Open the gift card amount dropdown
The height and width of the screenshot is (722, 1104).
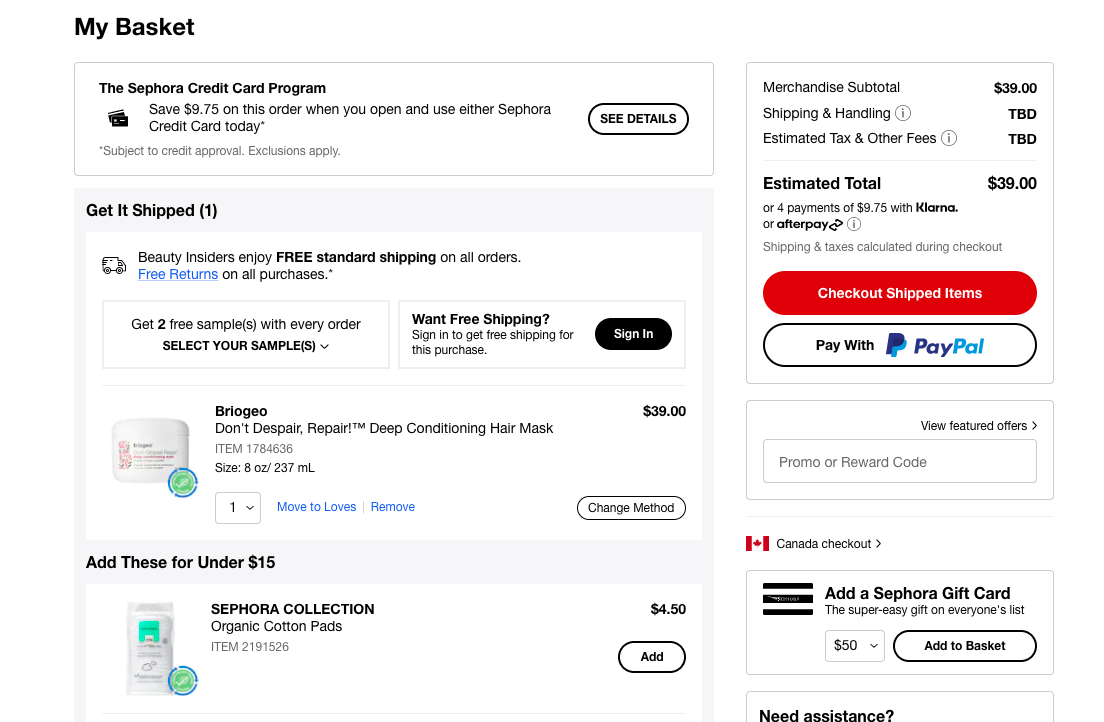click(x=855, y=645)
